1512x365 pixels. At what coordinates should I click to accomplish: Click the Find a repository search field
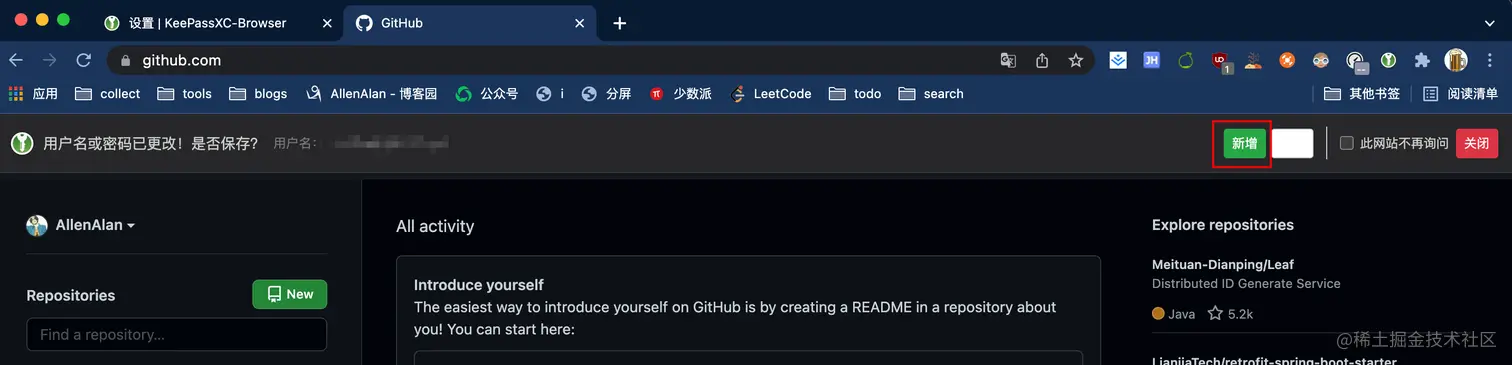coord(177,334)
